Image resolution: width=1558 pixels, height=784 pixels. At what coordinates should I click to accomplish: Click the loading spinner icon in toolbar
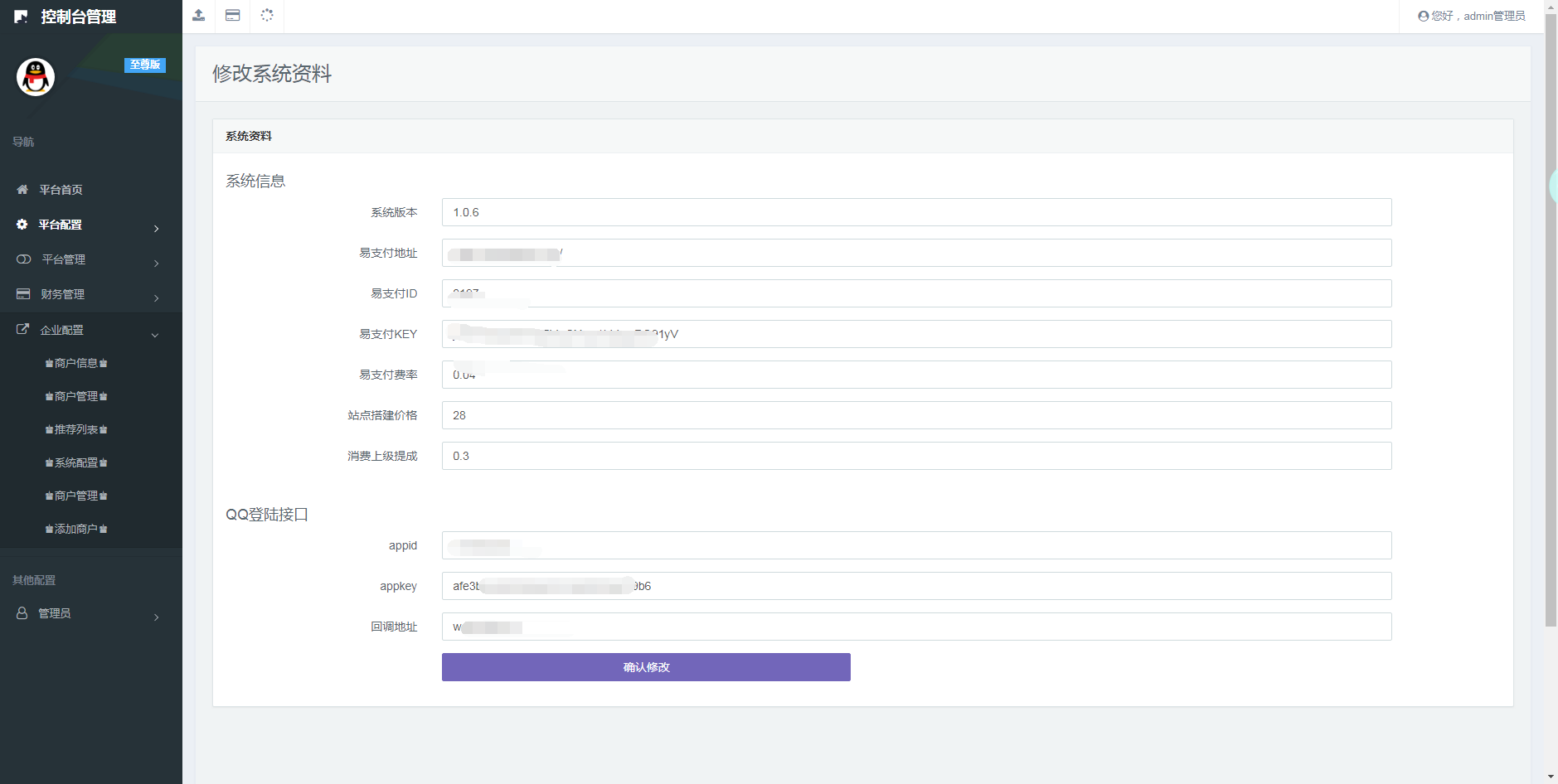pos(267,15)
